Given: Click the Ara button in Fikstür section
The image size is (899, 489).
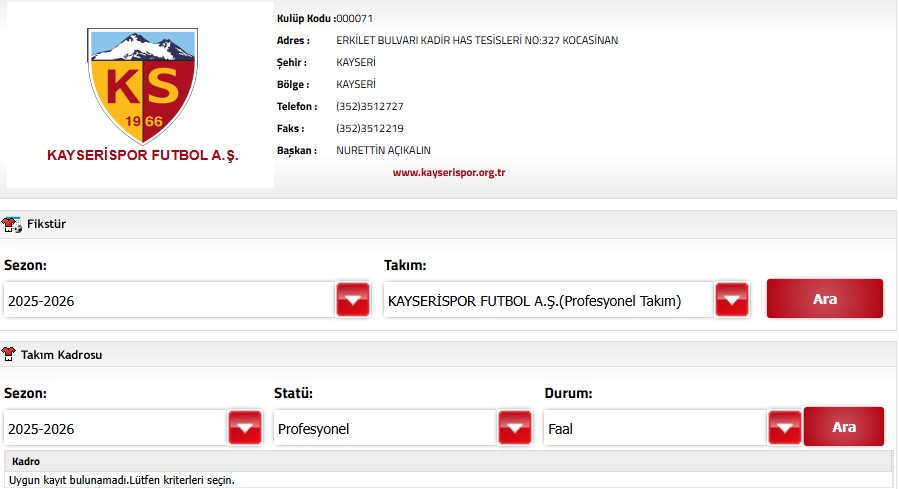Looking at the screenshot, I should pos(824,299).
